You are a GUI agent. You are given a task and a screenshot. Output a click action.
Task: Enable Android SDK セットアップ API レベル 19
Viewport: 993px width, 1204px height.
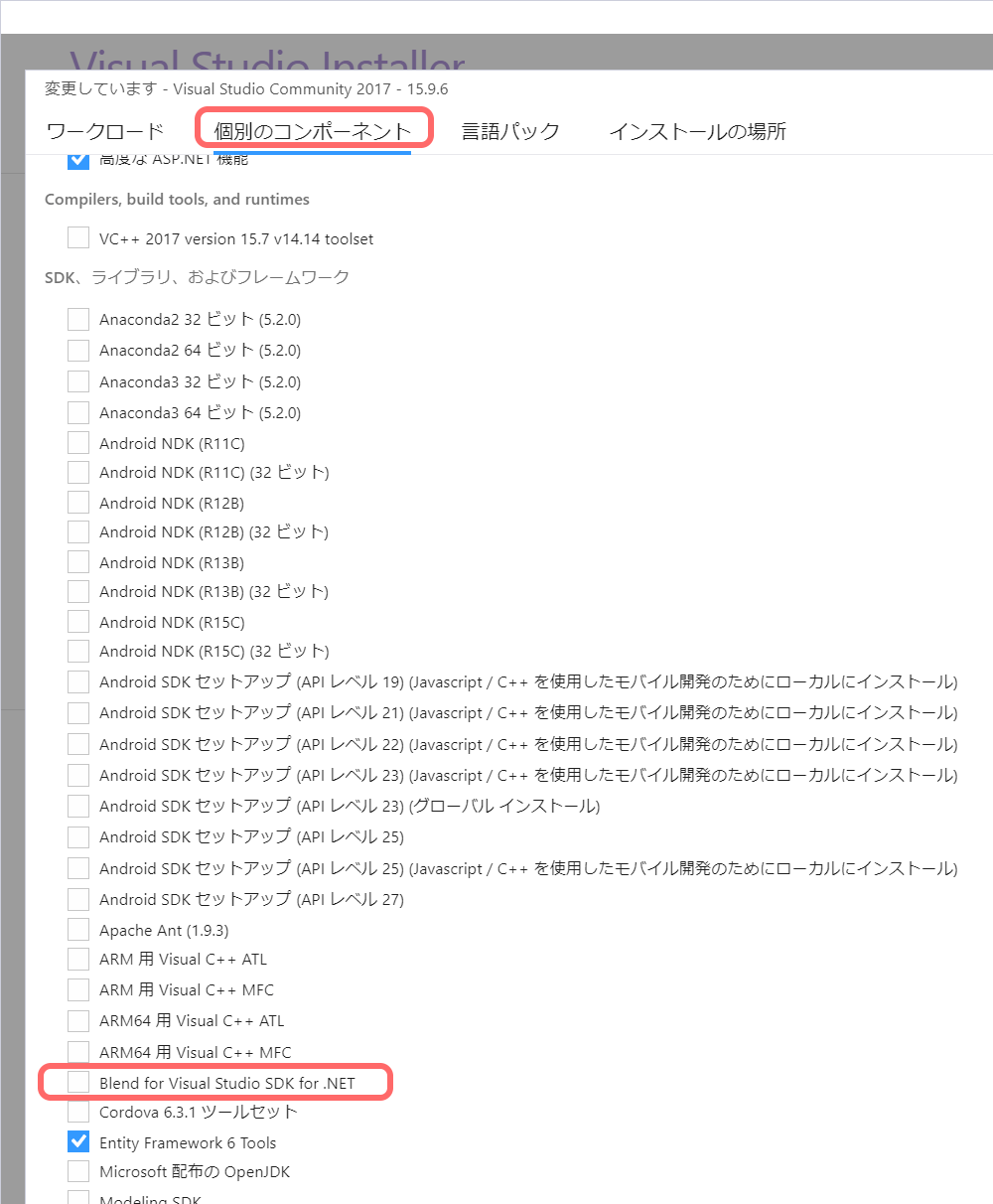(78, 681)
